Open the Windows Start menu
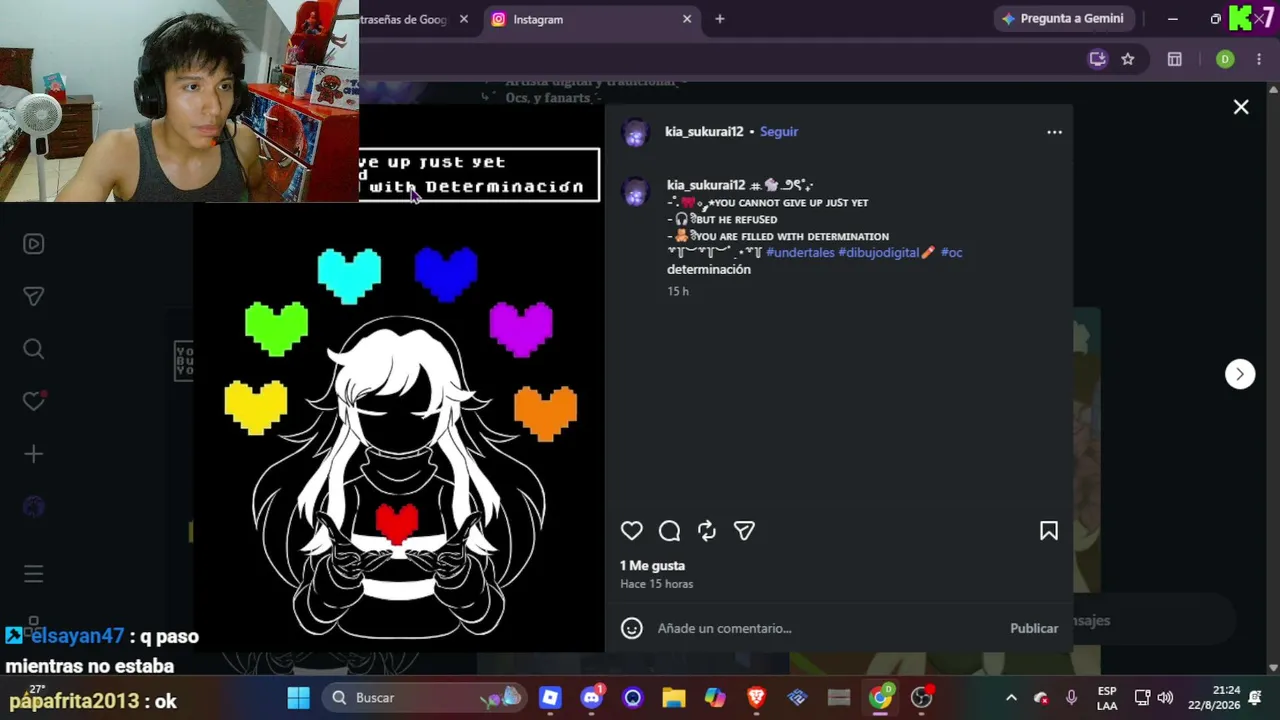1280x720 pixels. (299, 698)
